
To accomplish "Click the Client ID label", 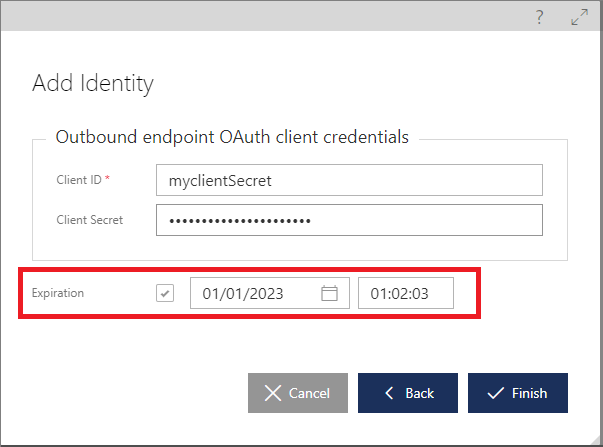I will pyautogui.click(x=79, y=180).
